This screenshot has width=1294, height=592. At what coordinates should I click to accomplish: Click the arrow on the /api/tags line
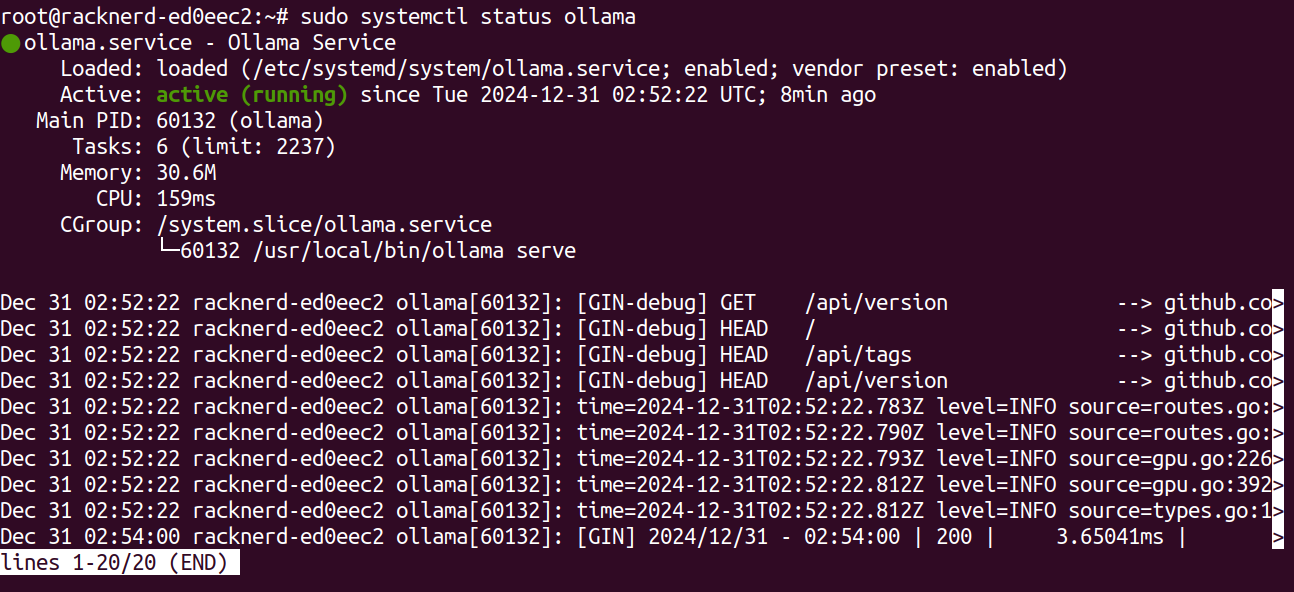pos(1135,354)
